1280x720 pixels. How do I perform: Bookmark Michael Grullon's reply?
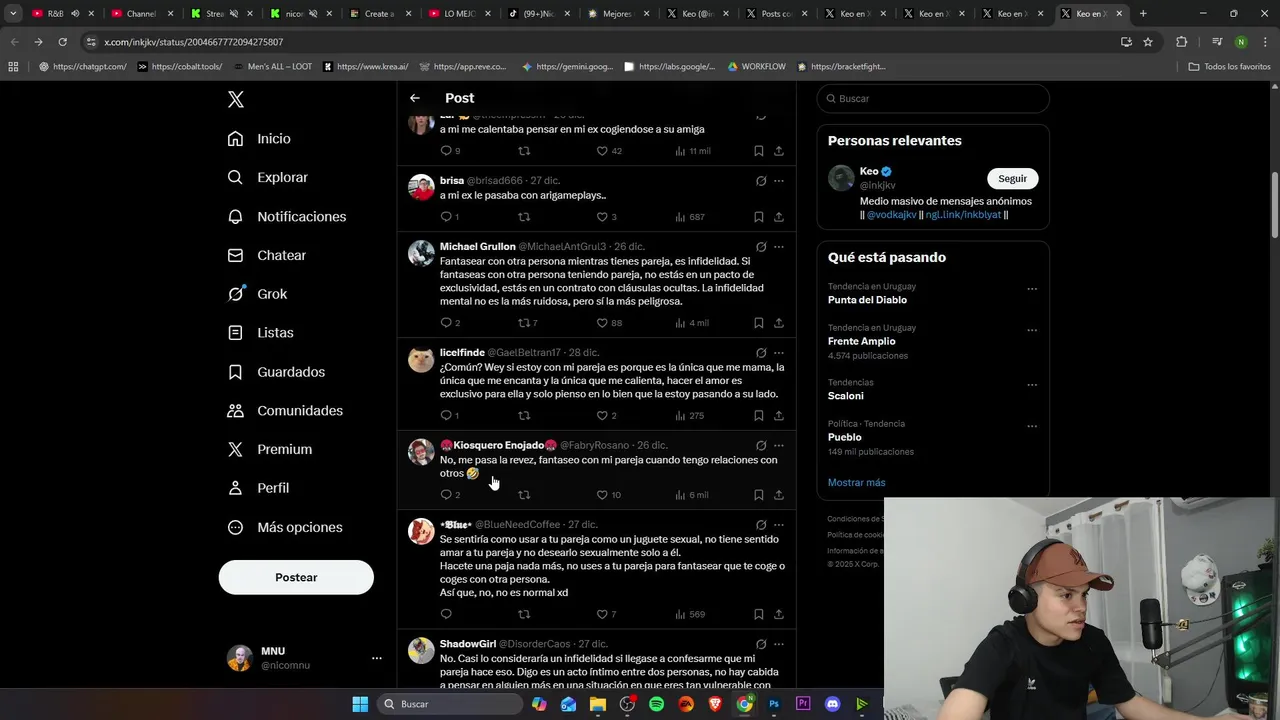click(759, 323)
